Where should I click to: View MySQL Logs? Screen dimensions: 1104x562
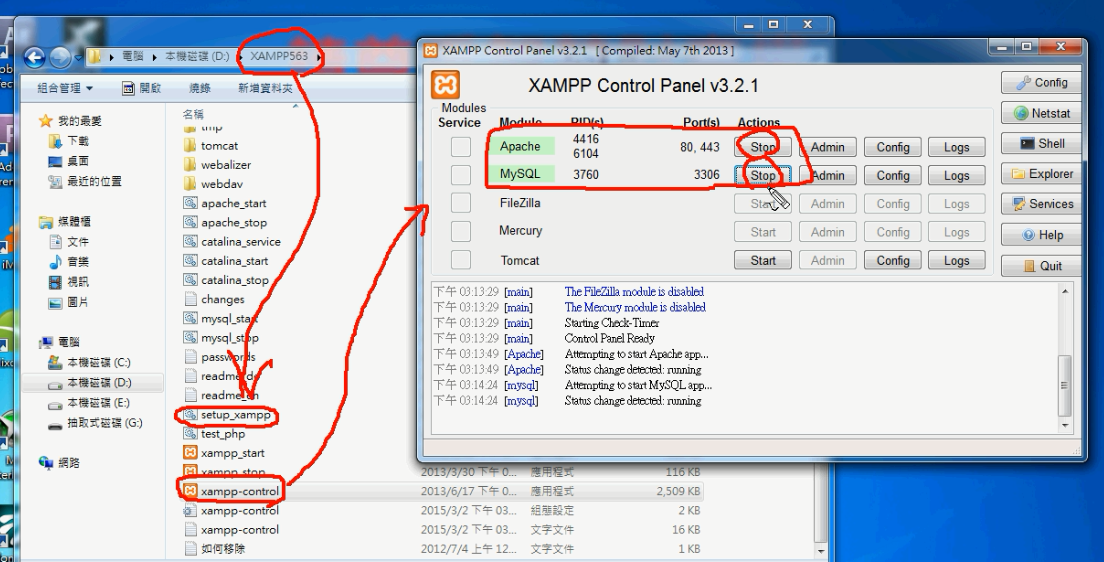click(x=956, y=175)
